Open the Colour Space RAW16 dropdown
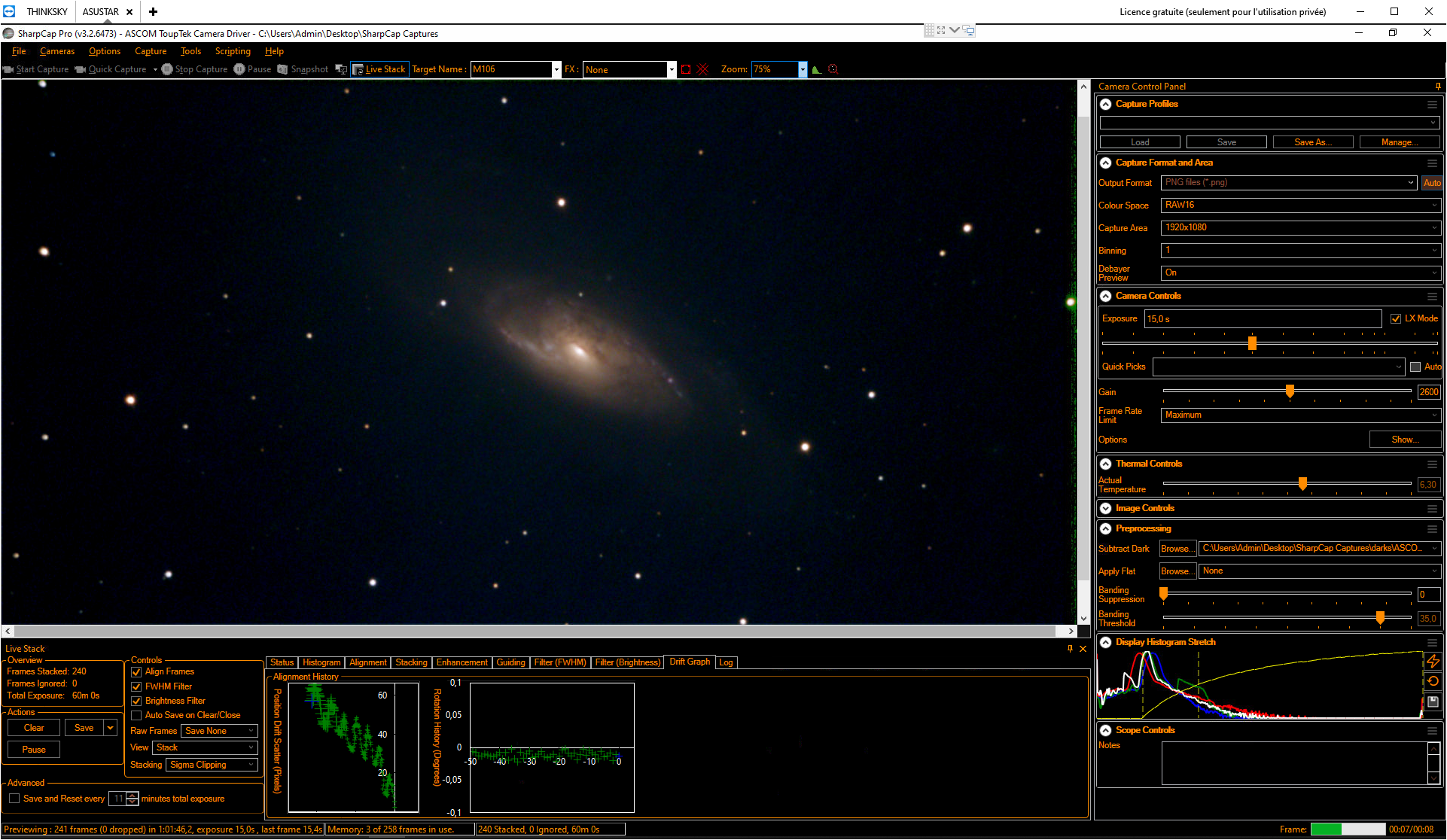Image resolution: width=1447 pixels, height=840 pixels. tap(1300, 205)
